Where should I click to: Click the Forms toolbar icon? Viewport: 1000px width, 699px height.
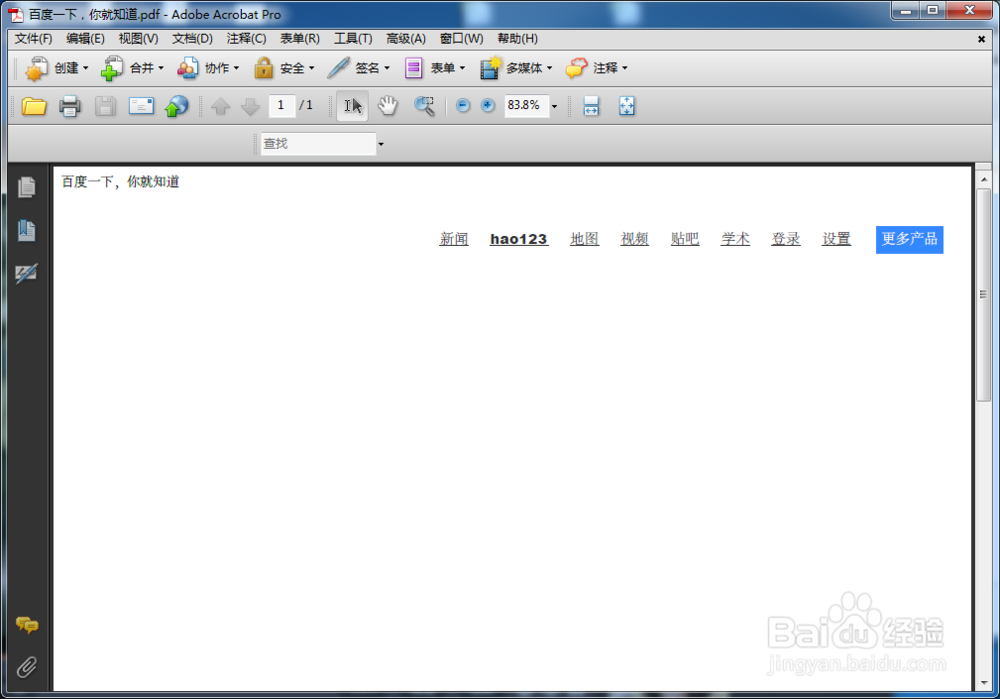[413, 68]
